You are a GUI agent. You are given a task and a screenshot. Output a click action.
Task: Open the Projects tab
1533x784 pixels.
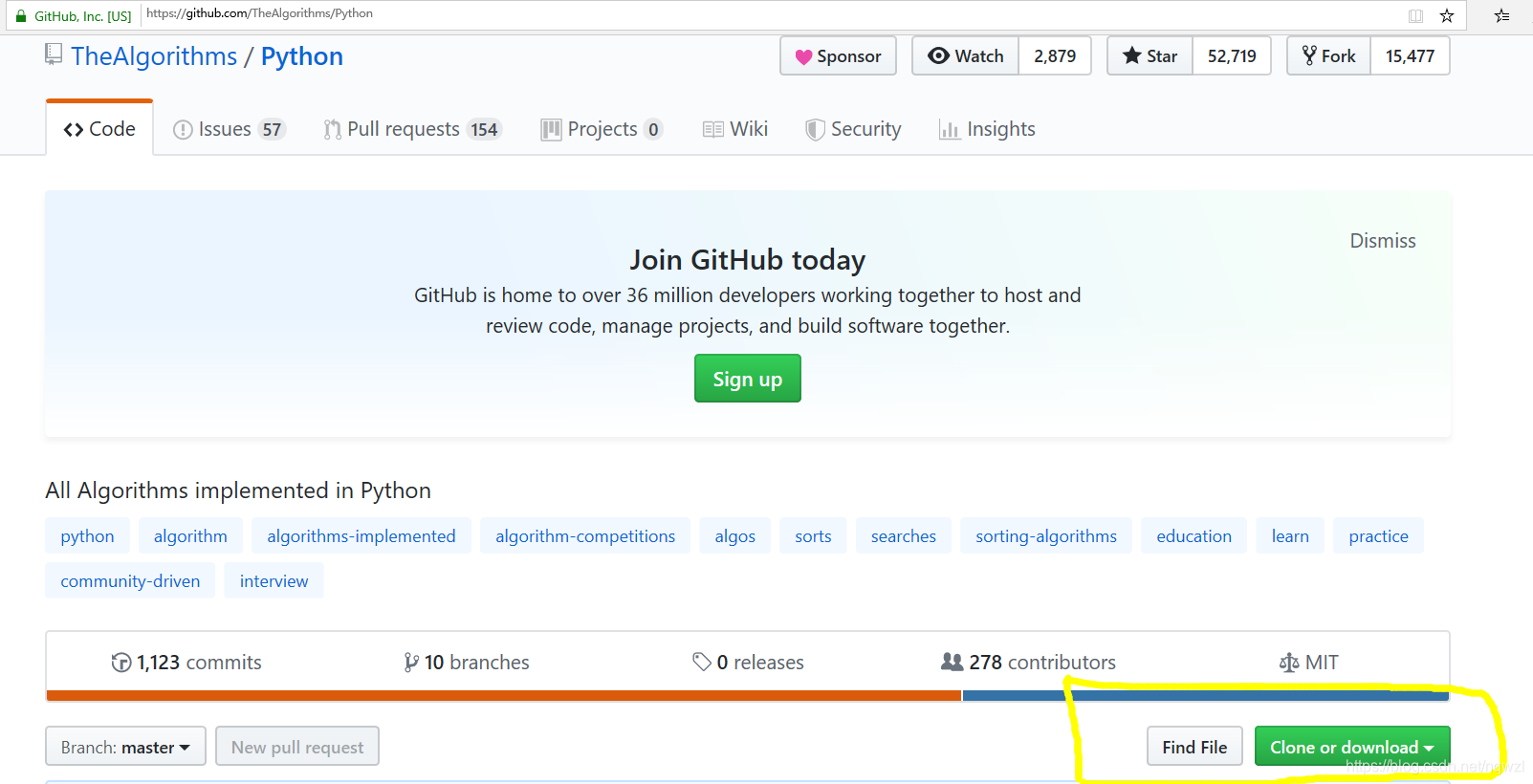click(602, 129)
